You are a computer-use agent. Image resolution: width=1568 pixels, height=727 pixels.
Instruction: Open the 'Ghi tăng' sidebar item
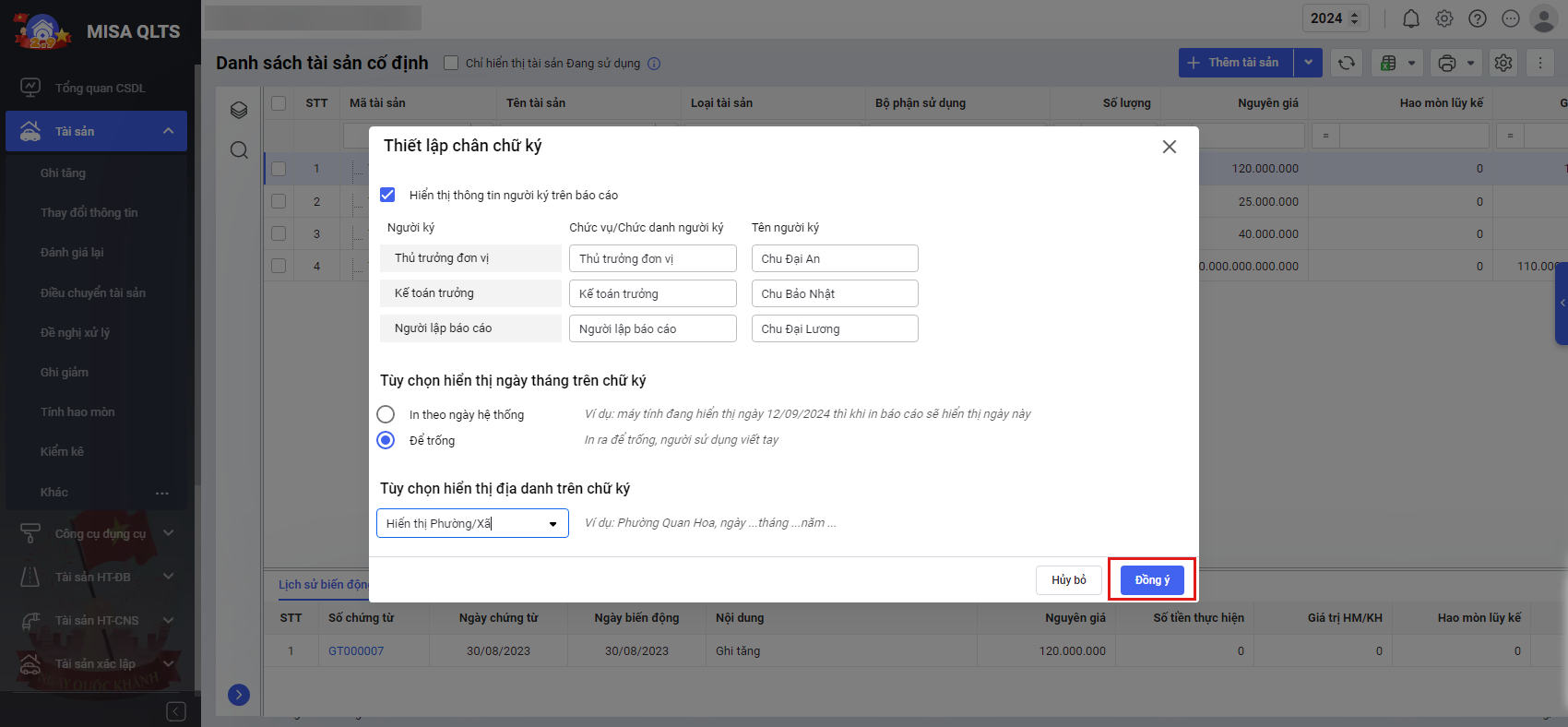pyautogui.click(x=63, y=173)
